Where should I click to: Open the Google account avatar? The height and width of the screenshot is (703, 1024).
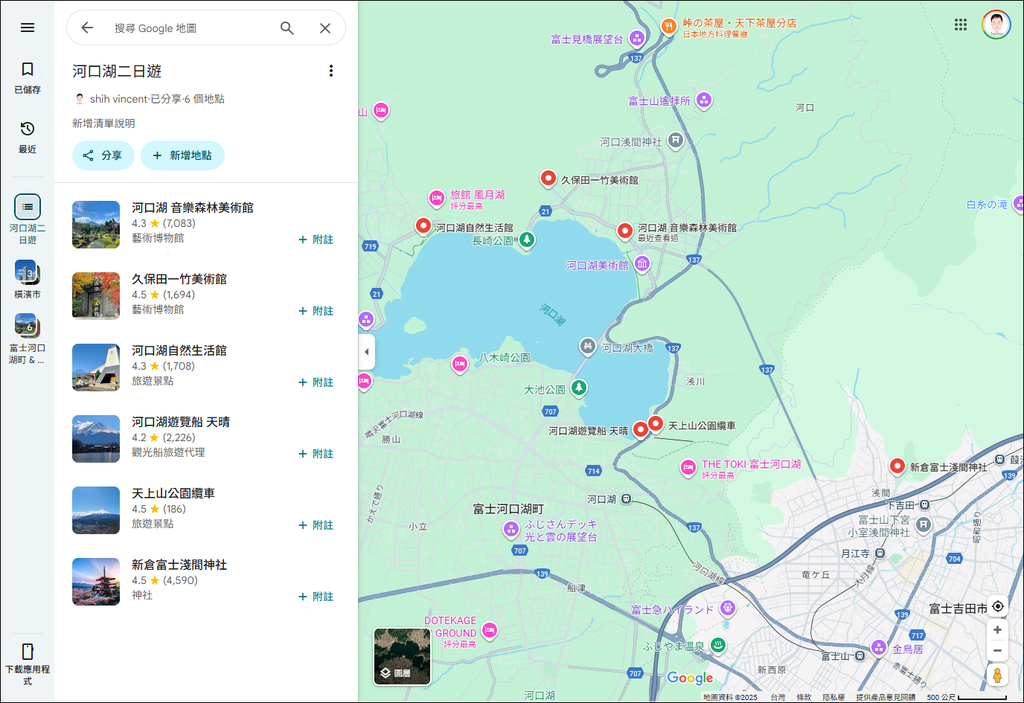[996, 25]
